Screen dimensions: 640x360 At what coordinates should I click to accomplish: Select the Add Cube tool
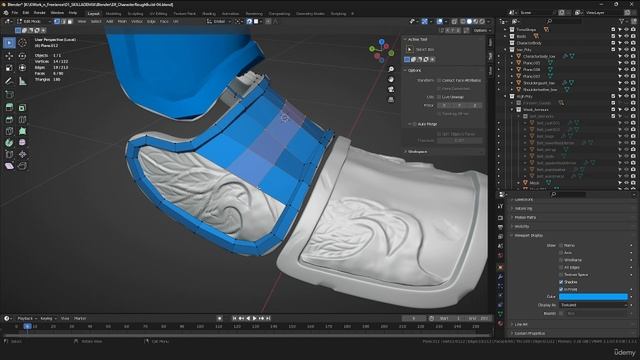[9, 94]
